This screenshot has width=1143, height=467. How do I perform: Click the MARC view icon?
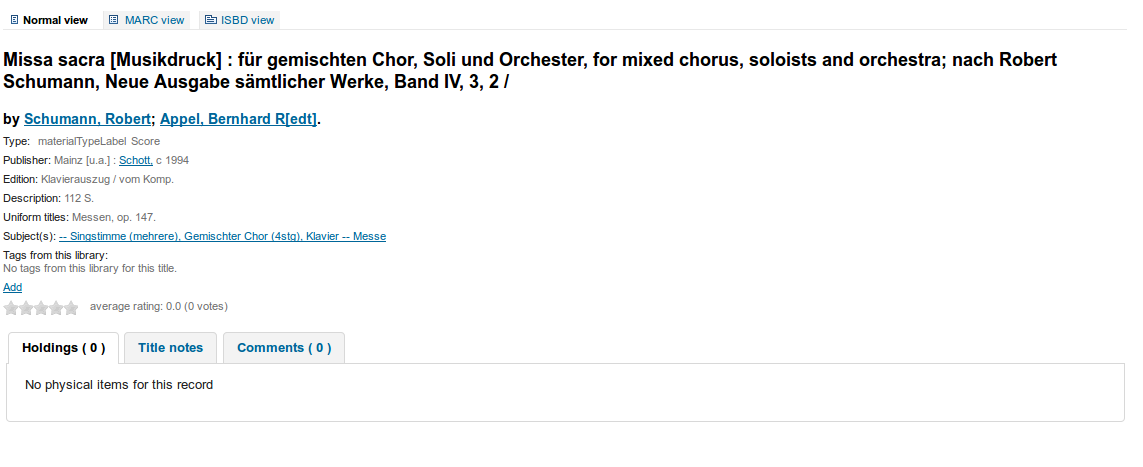[x=114, y=20]
